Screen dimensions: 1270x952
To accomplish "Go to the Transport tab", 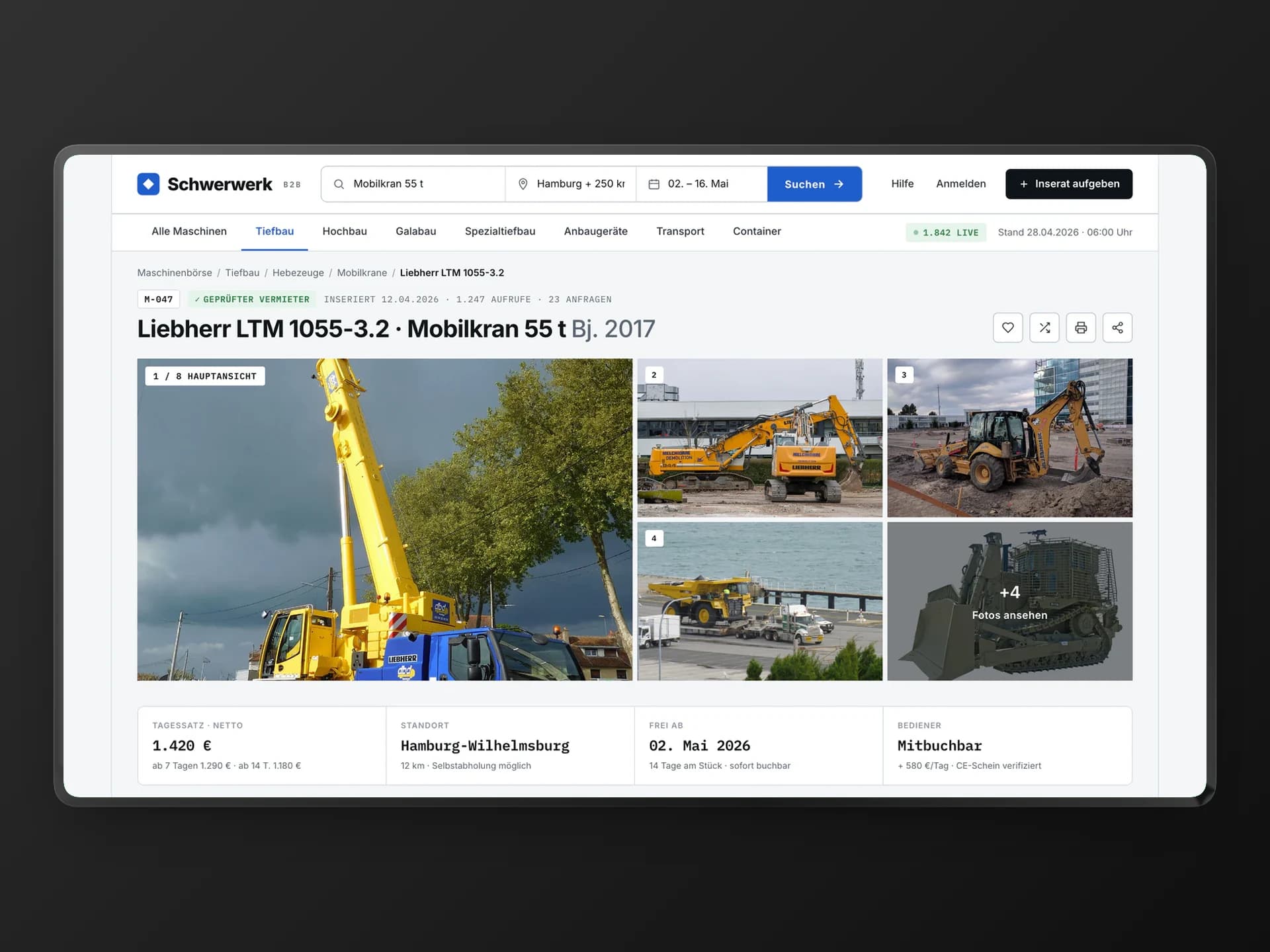I will tap(680, 231).
